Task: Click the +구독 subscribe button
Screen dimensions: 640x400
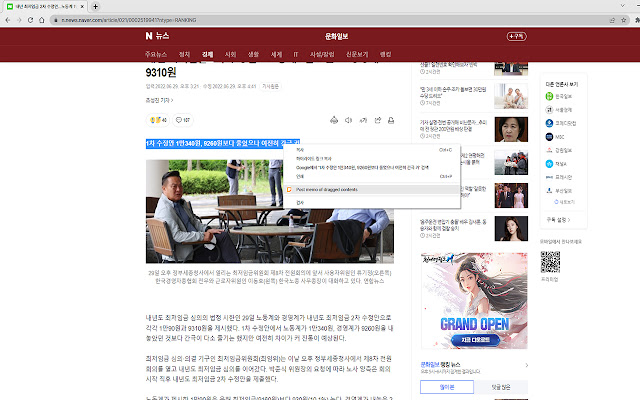Action: click(x=516, y=36)
